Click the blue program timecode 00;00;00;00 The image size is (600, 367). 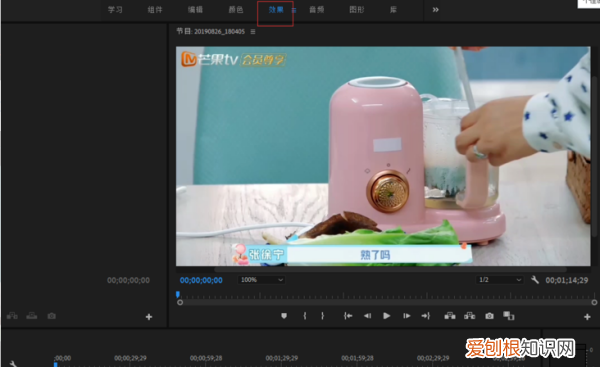[x=201, y=280]
